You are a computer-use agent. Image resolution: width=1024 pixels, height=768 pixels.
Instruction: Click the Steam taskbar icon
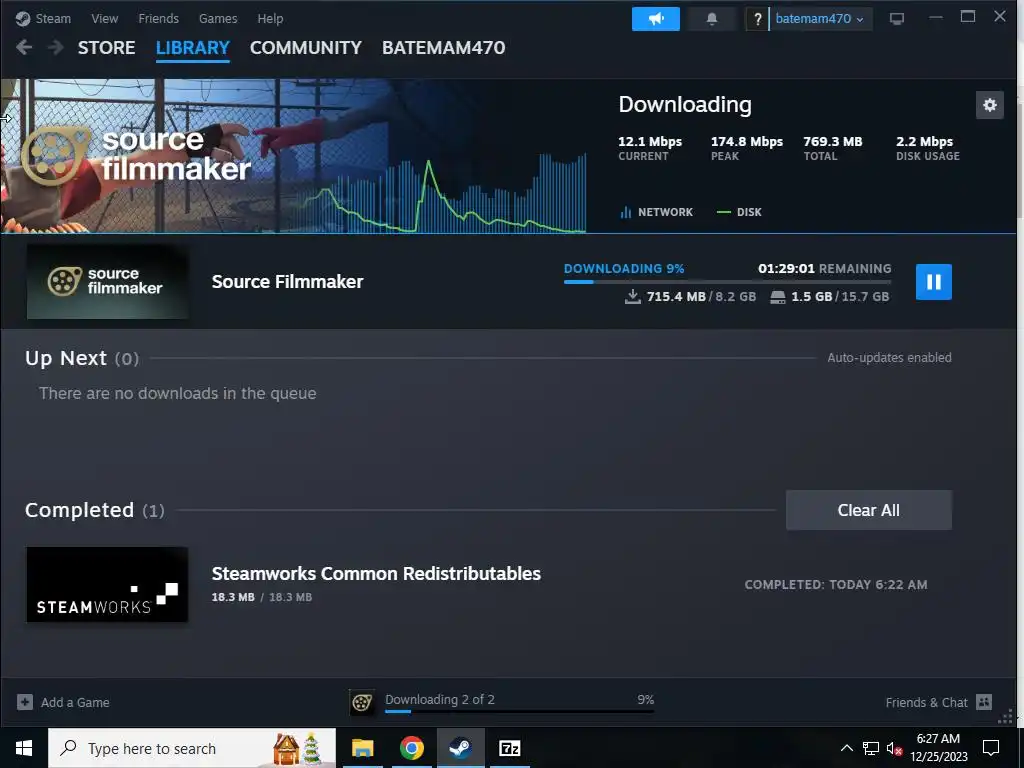460,748
